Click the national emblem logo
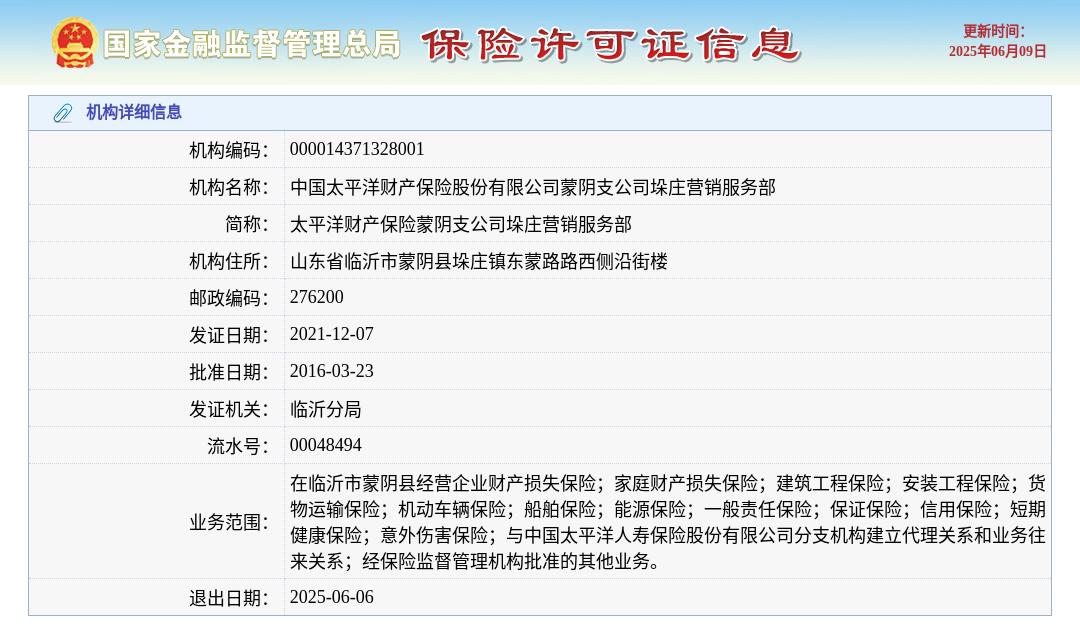Image resolution: width=1080 pixels, height=630 pixels. pyautogui.click(x=74, y=43)
